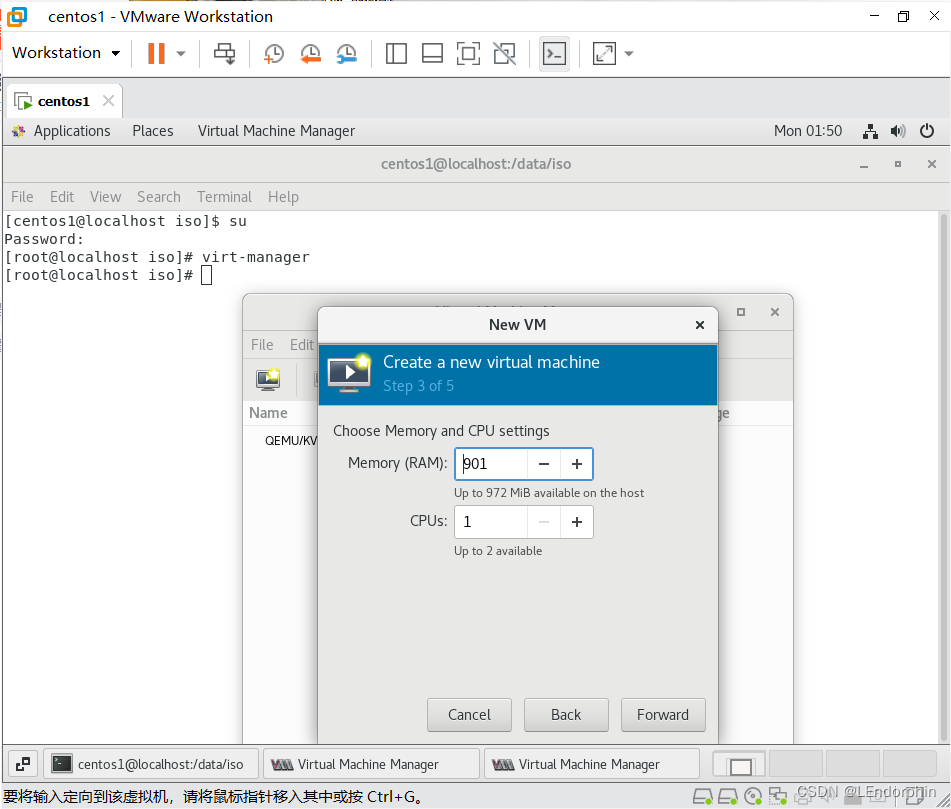Click the Mon 01:50 clock

(808, 131)
